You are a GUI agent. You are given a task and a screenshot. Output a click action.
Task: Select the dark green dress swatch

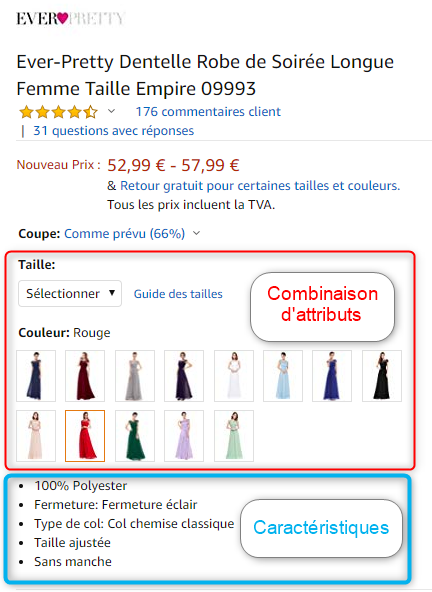pos(135,436)
